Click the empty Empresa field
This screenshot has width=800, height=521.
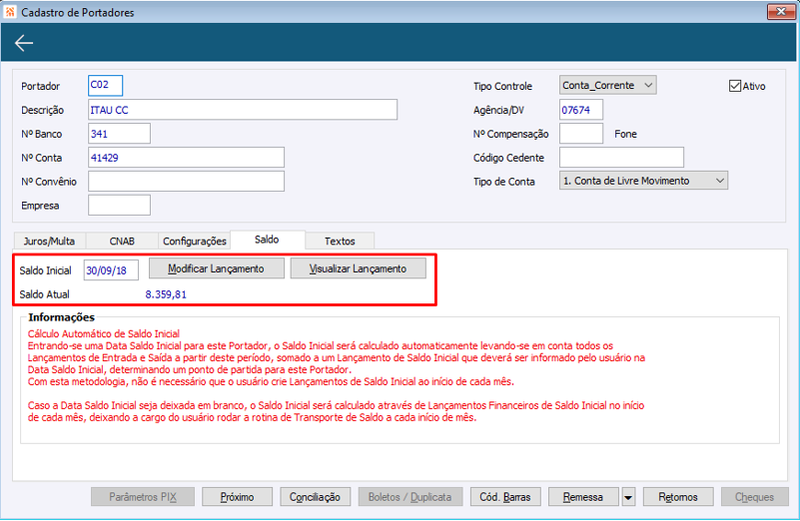click(x=119, y=205)
